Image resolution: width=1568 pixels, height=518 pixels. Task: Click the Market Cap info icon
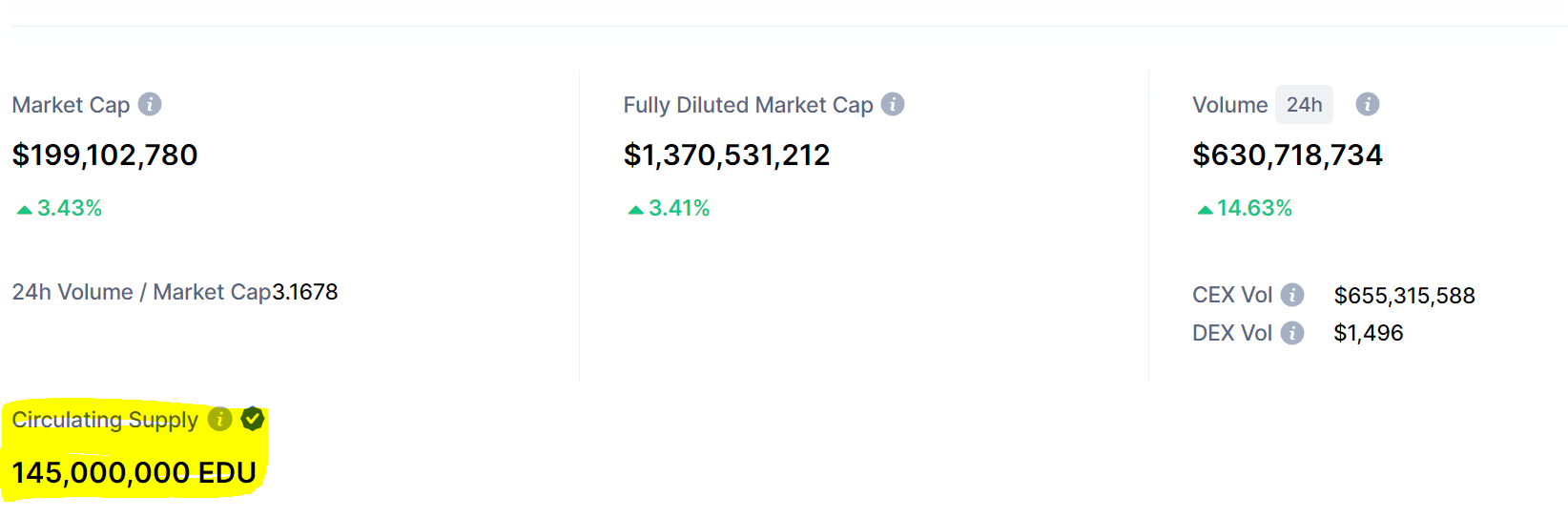pos(150,104)
